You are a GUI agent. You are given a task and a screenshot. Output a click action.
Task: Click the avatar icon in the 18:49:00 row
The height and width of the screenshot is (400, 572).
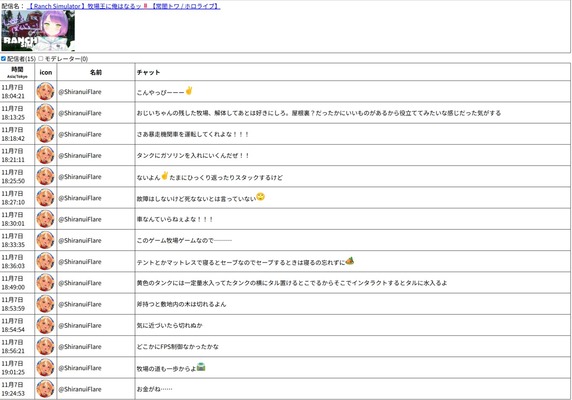[46, 283]
